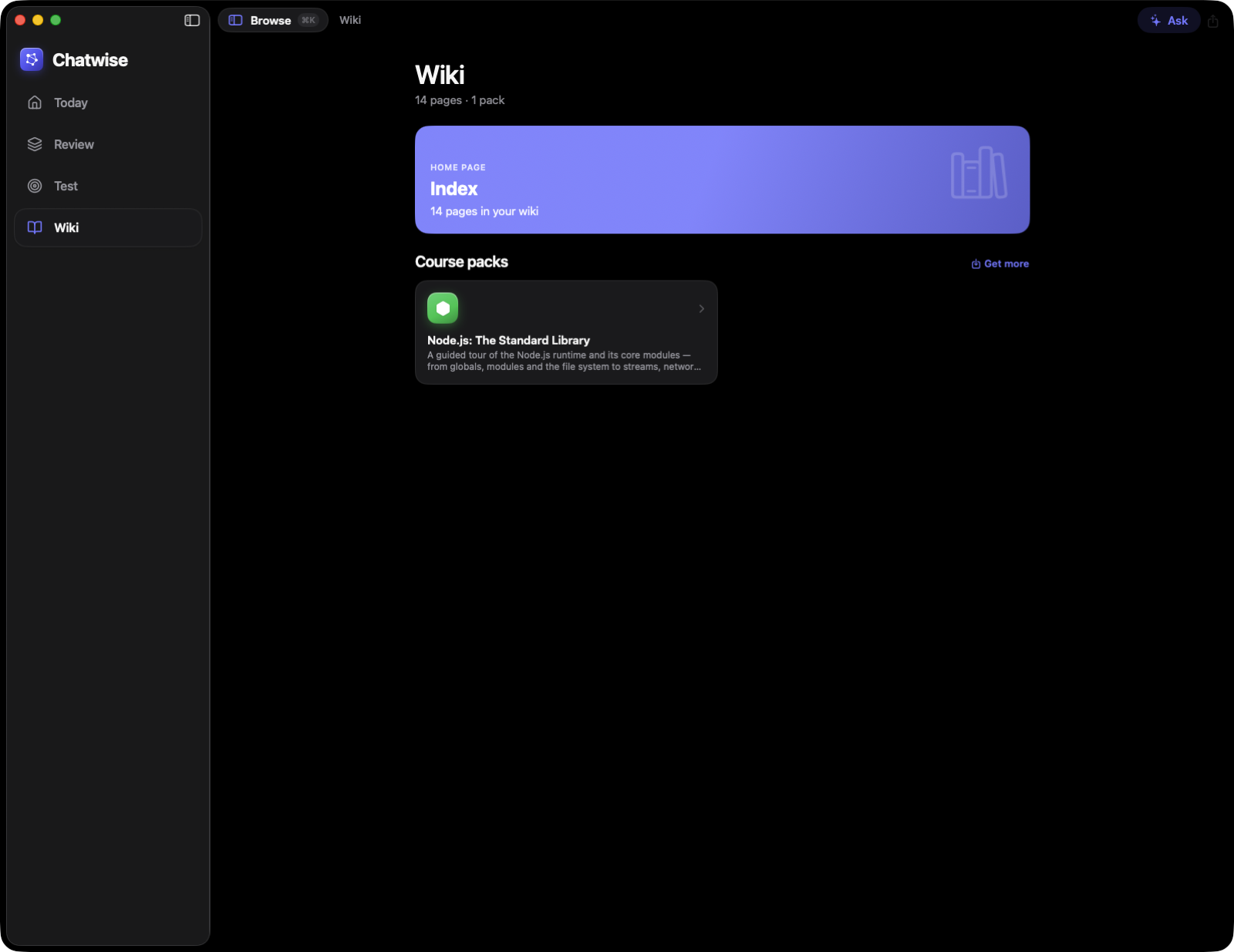Viewport: 1234px width, 952px height.
Task: Go to the Test section
Action: (108, 186)
